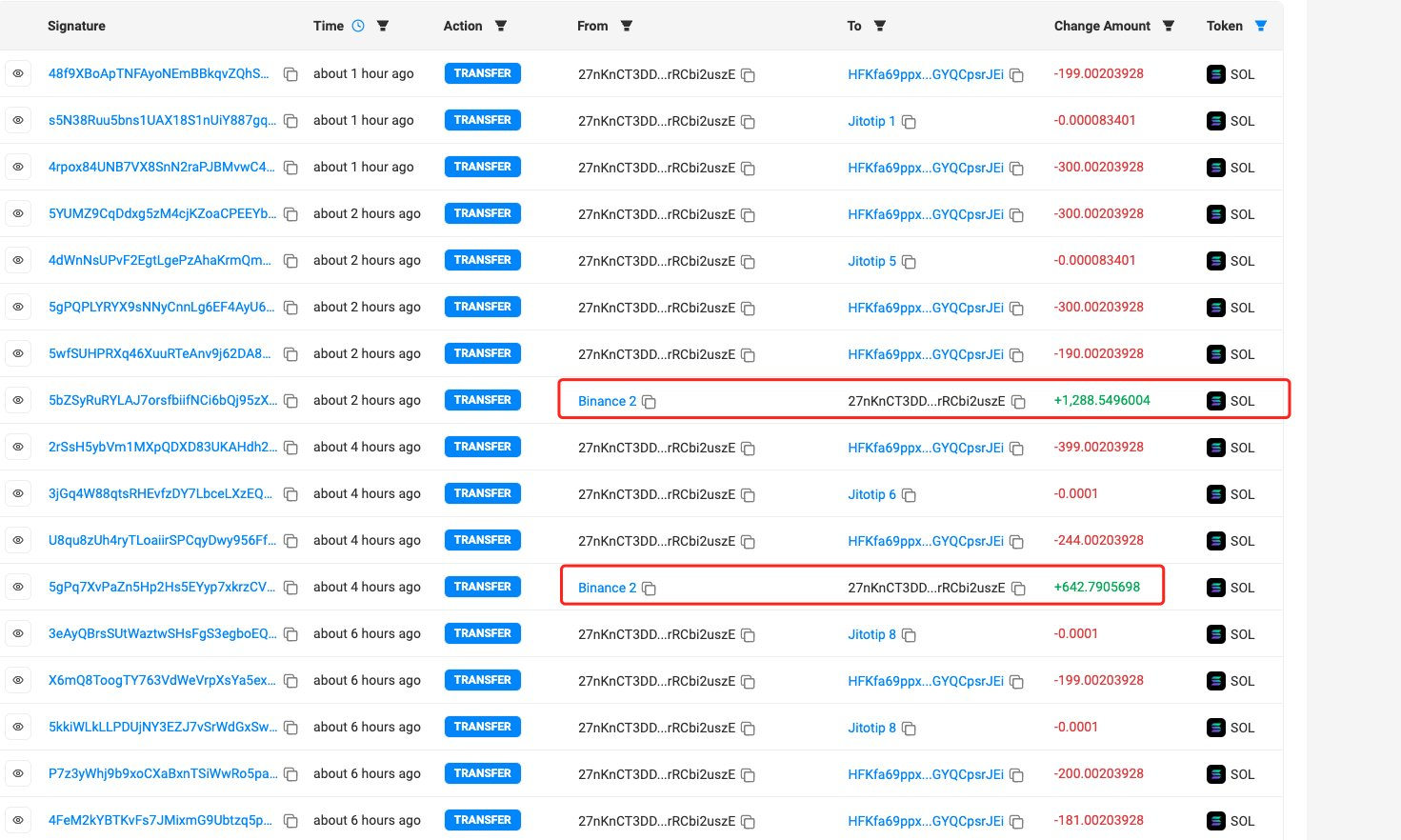The width and height of the screenshot is (1401, 840).
Task: Click 27nKnCT3DD...rRCbi2uszE in +642.7905698 row
Action: (x=927, y=588)
